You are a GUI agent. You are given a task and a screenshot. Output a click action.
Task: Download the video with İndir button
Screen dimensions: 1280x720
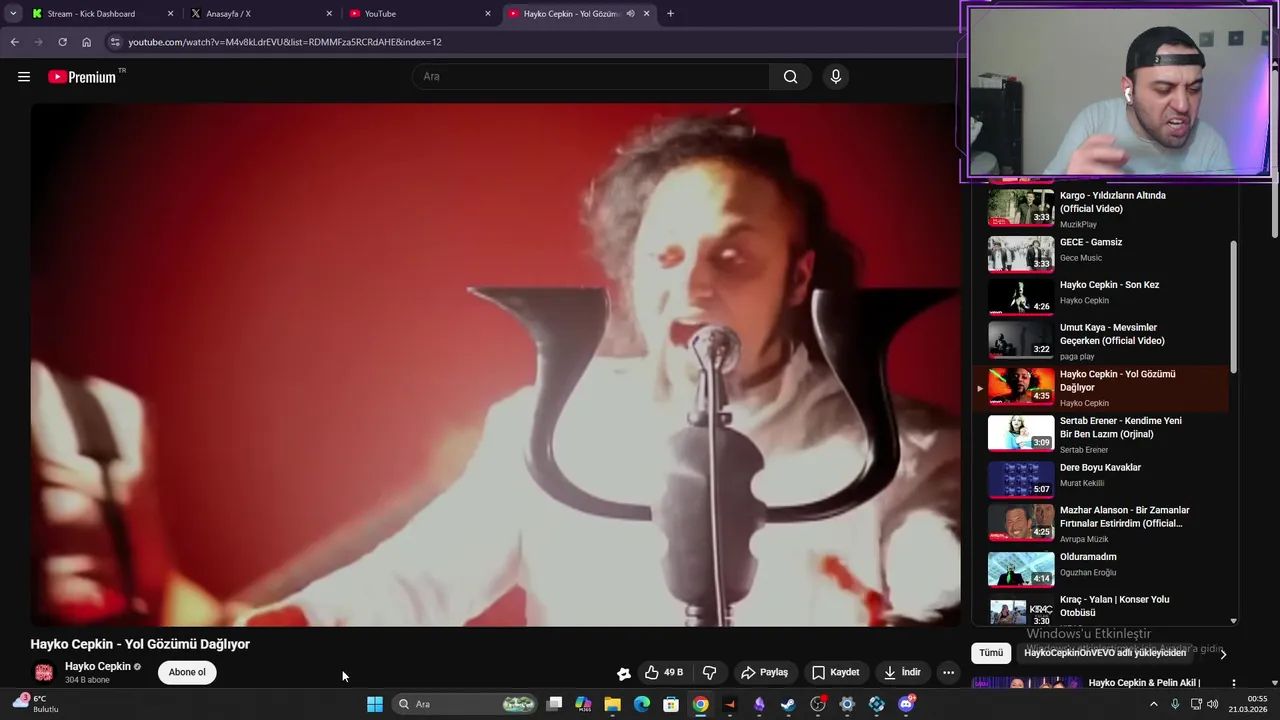pyautogui.click(x=901, y=672)
